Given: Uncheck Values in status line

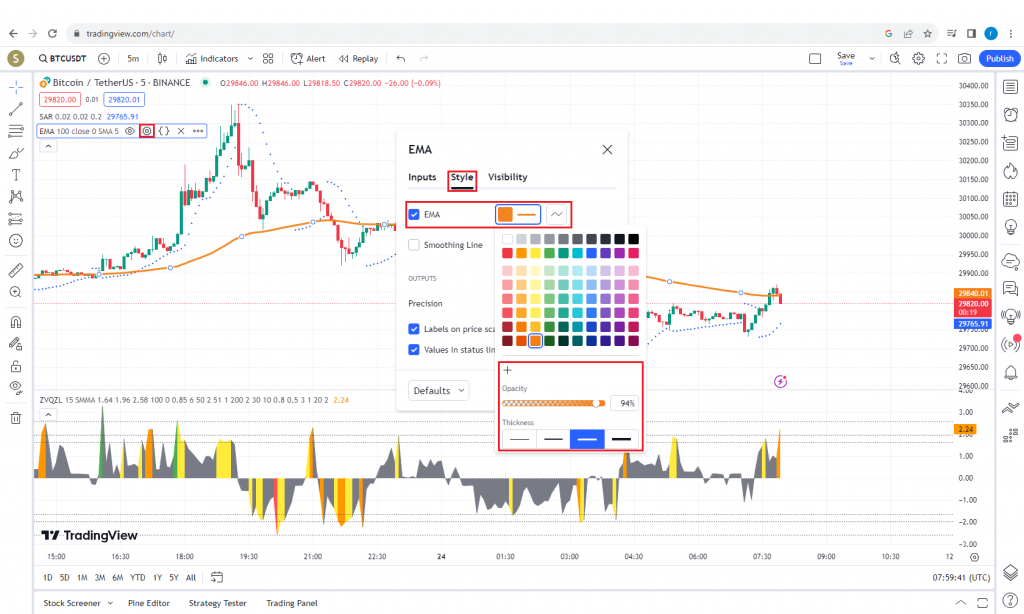Looking at the screenshot, I should [414, 350].
